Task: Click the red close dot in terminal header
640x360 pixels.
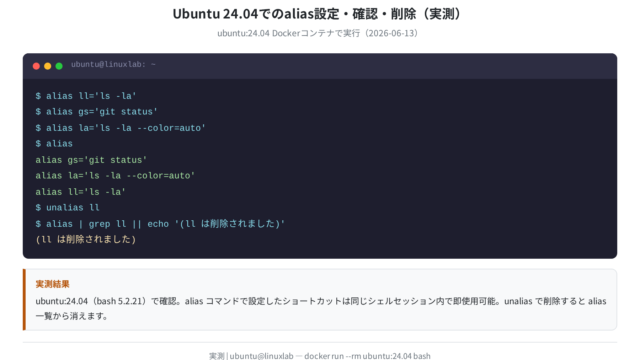Action: 36,66
